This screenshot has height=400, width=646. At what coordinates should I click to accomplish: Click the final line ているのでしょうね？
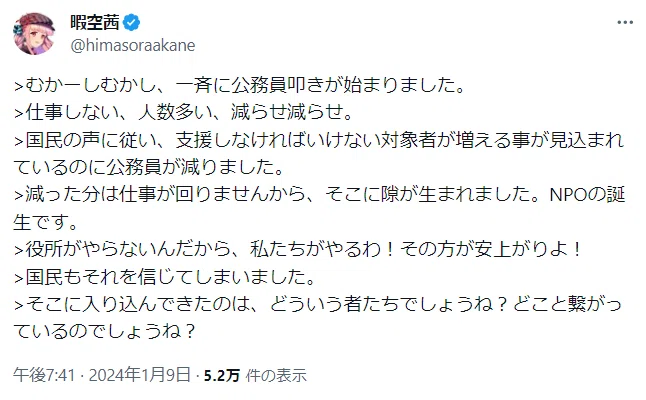click(x=105, y=331)
